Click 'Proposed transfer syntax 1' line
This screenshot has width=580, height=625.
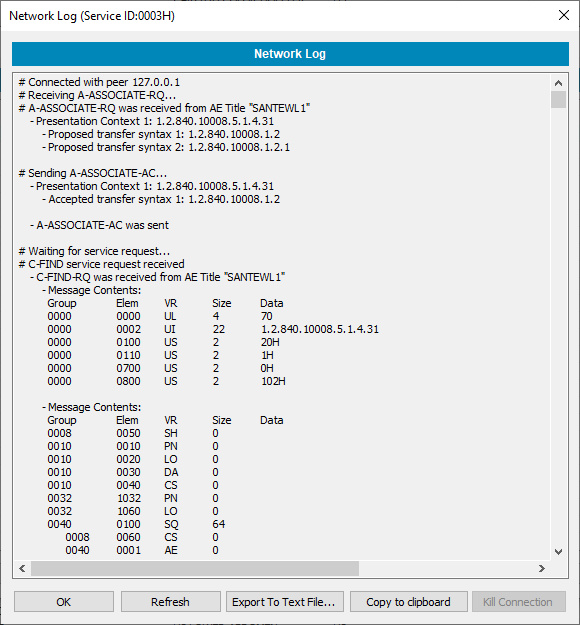click(161, 134)
